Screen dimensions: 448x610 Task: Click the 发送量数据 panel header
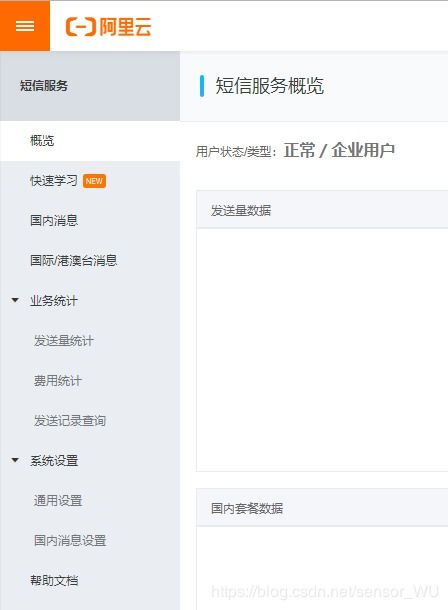coord(322,210)
